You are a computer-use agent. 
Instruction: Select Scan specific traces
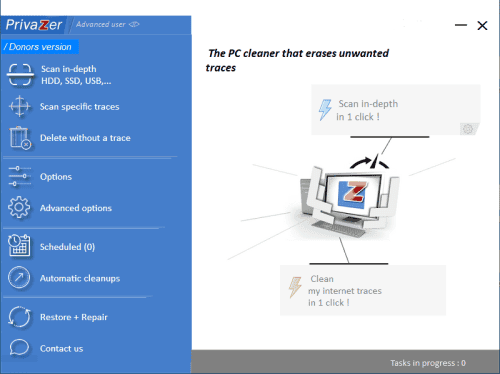80,107
